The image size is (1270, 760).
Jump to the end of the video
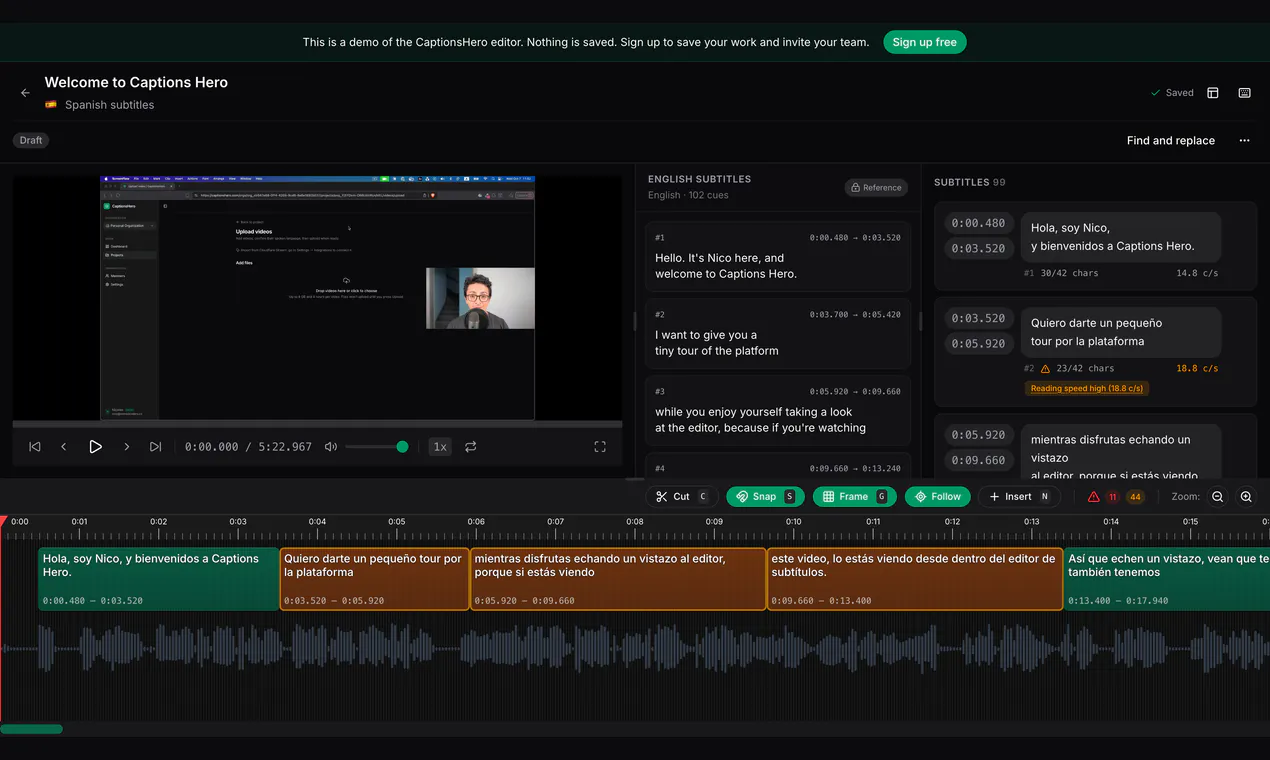tap(155, 447)
